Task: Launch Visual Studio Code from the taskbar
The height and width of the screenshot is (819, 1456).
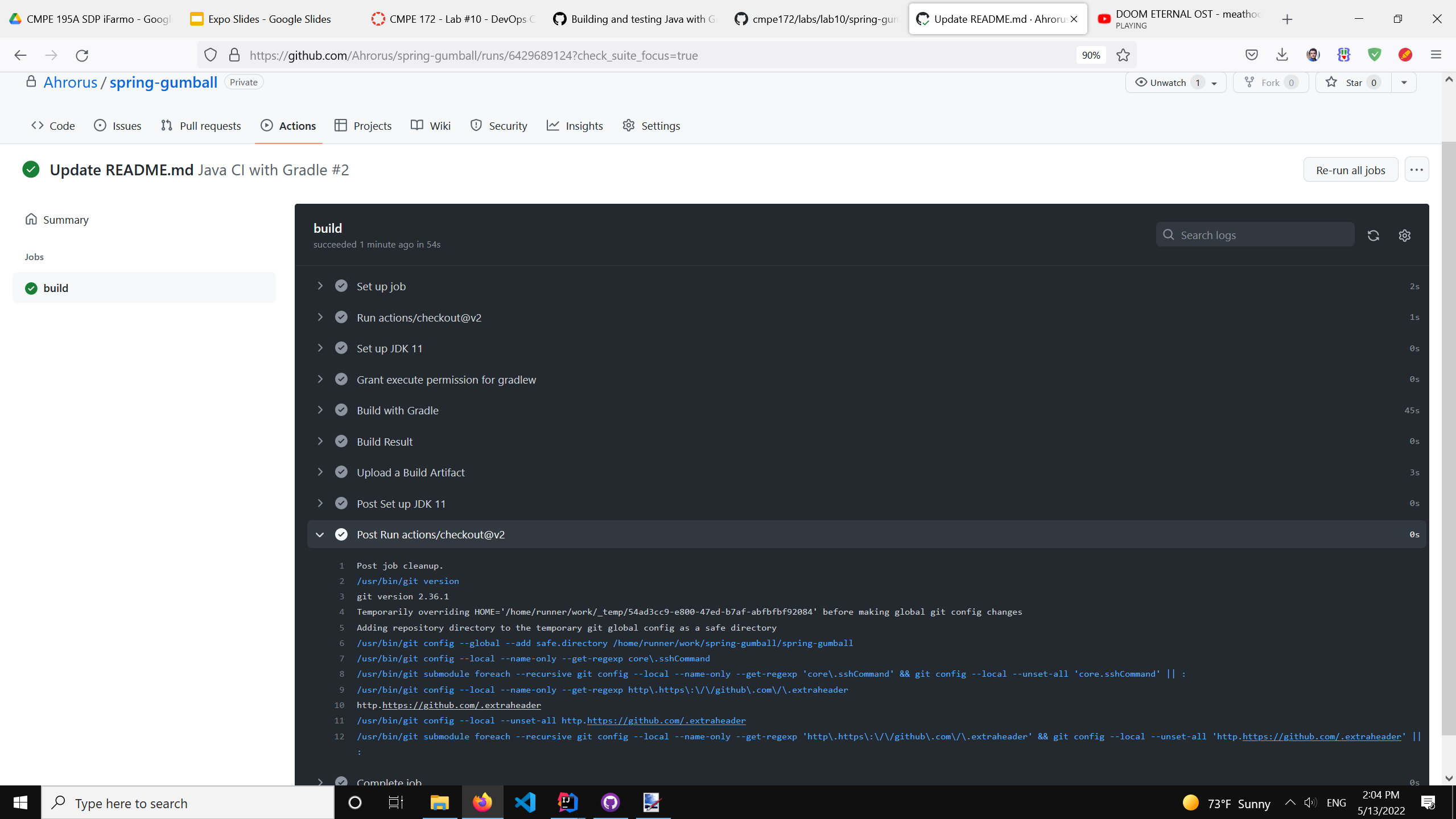Action: coord(525,802)
